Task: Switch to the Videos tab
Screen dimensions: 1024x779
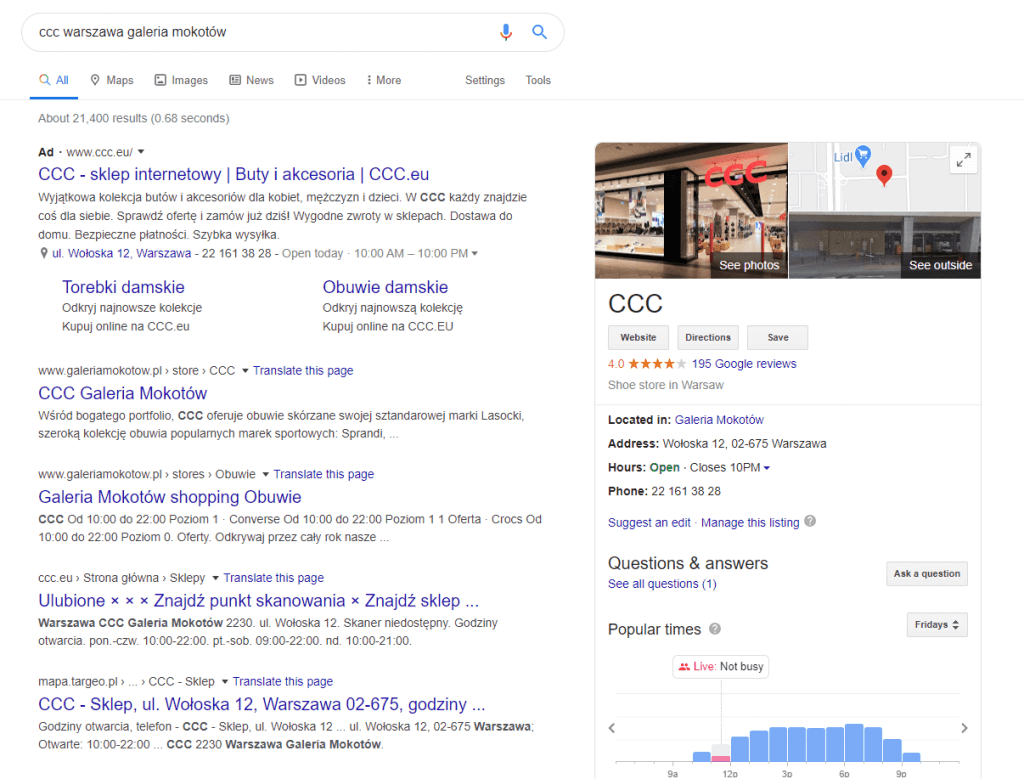Action: [x=320, y=80]
